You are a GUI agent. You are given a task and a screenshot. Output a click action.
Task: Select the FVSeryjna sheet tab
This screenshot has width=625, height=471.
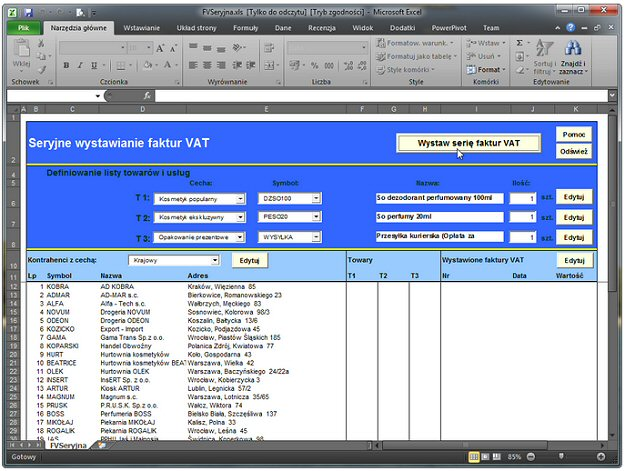point(68,446)
